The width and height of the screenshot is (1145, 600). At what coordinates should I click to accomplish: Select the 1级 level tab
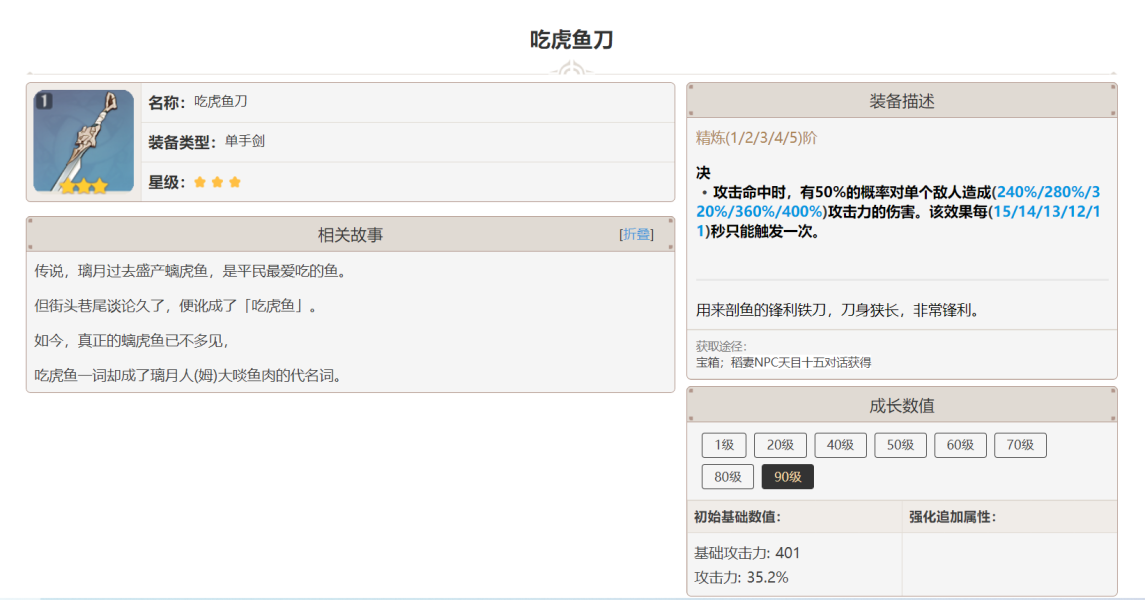(724, 445)
